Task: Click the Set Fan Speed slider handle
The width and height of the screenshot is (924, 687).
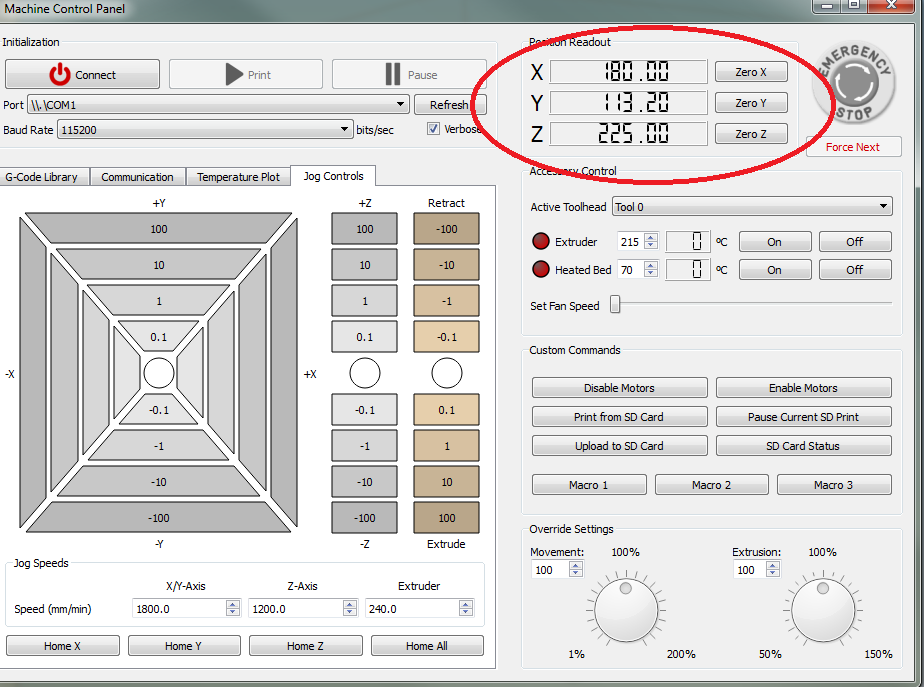Action: point(615,305)
